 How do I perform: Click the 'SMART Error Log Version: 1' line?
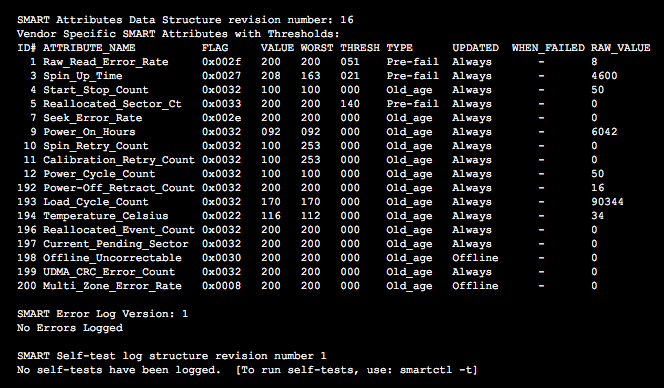102,314
